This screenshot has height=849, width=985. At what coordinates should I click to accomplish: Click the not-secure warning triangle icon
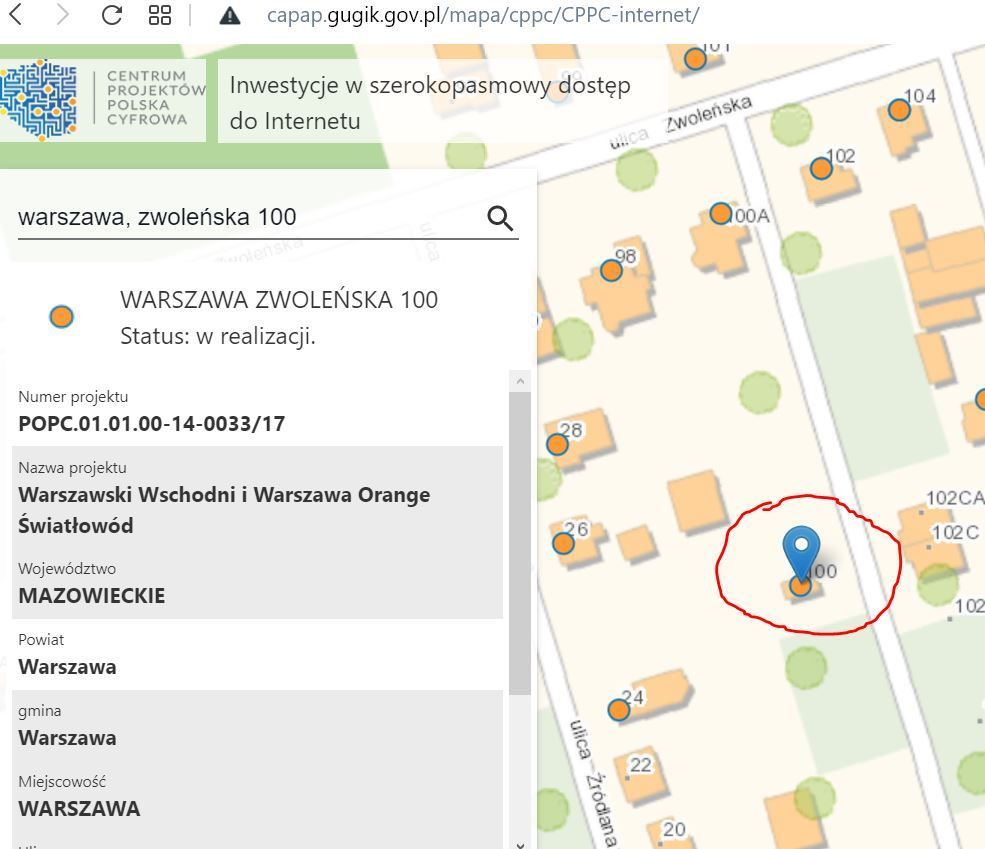(x=230, y=15)
